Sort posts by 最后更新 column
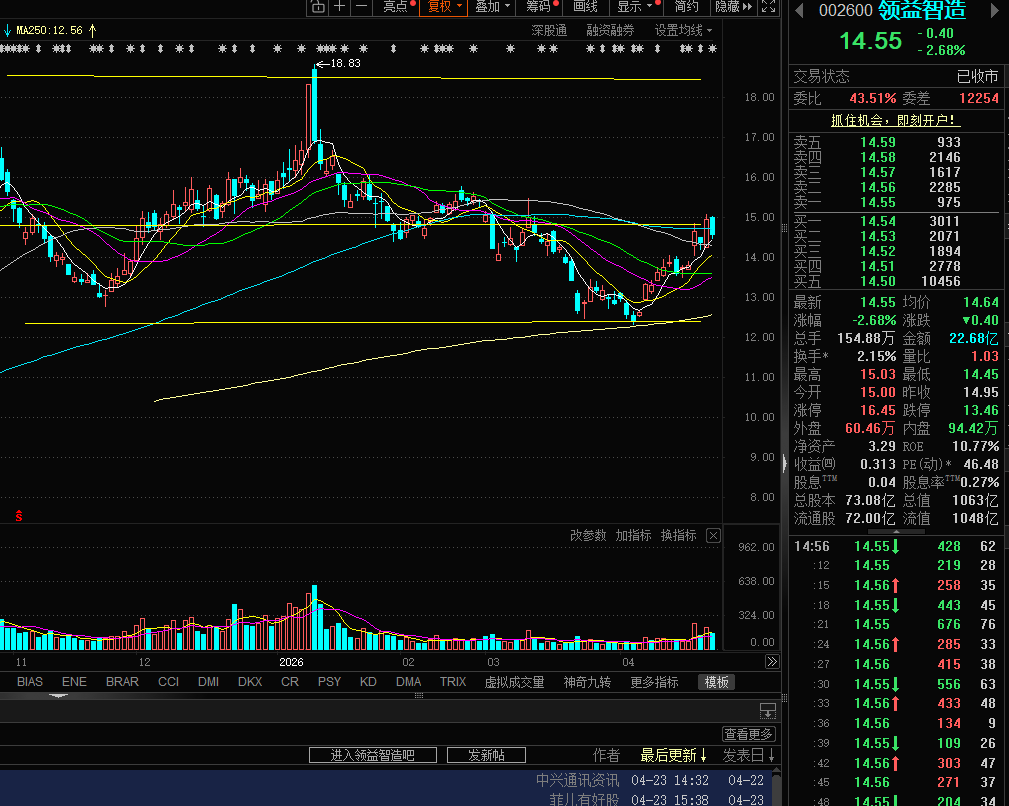 tap(673, 755)
